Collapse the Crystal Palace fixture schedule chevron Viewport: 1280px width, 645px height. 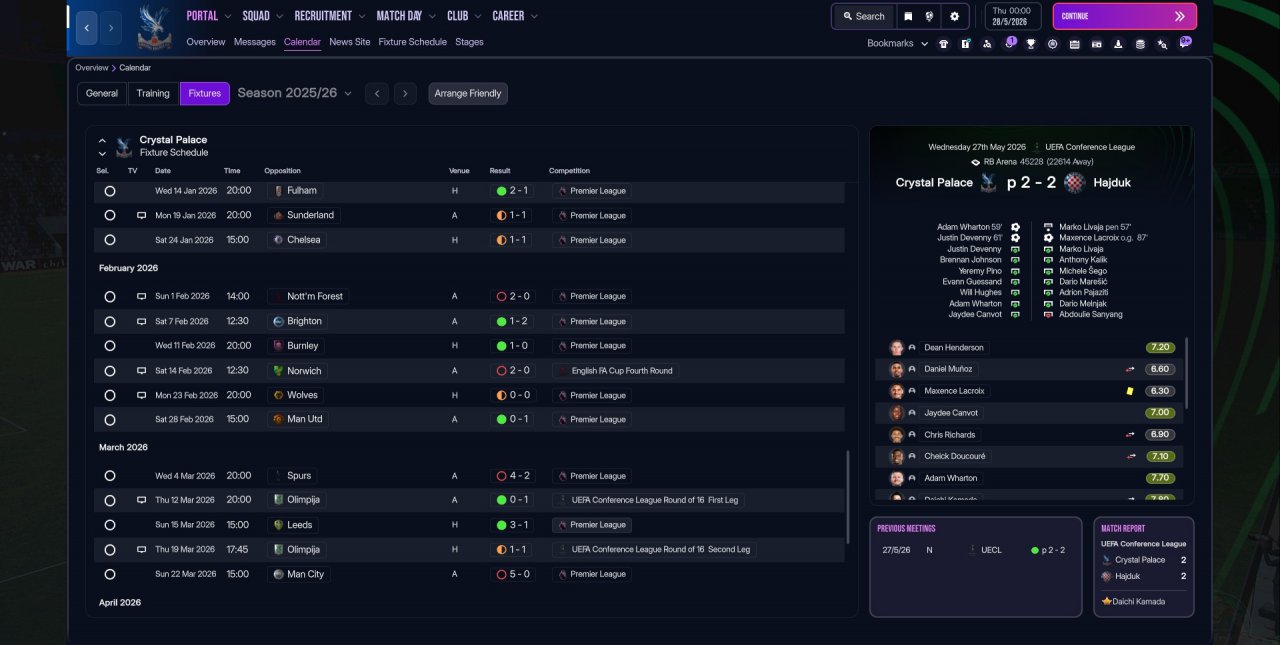pyautogui.click(x=102, y=141)
